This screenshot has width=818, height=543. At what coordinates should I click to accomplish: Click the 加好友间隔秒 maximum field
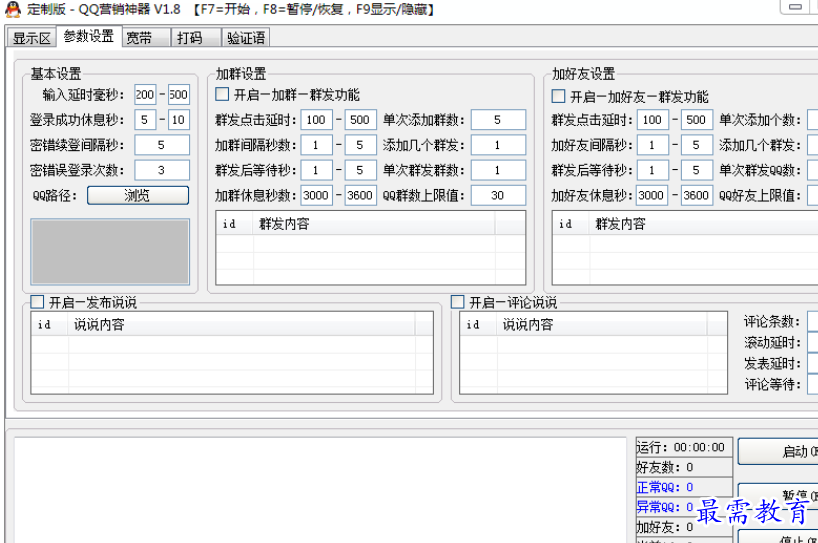(x=696, y=145)
